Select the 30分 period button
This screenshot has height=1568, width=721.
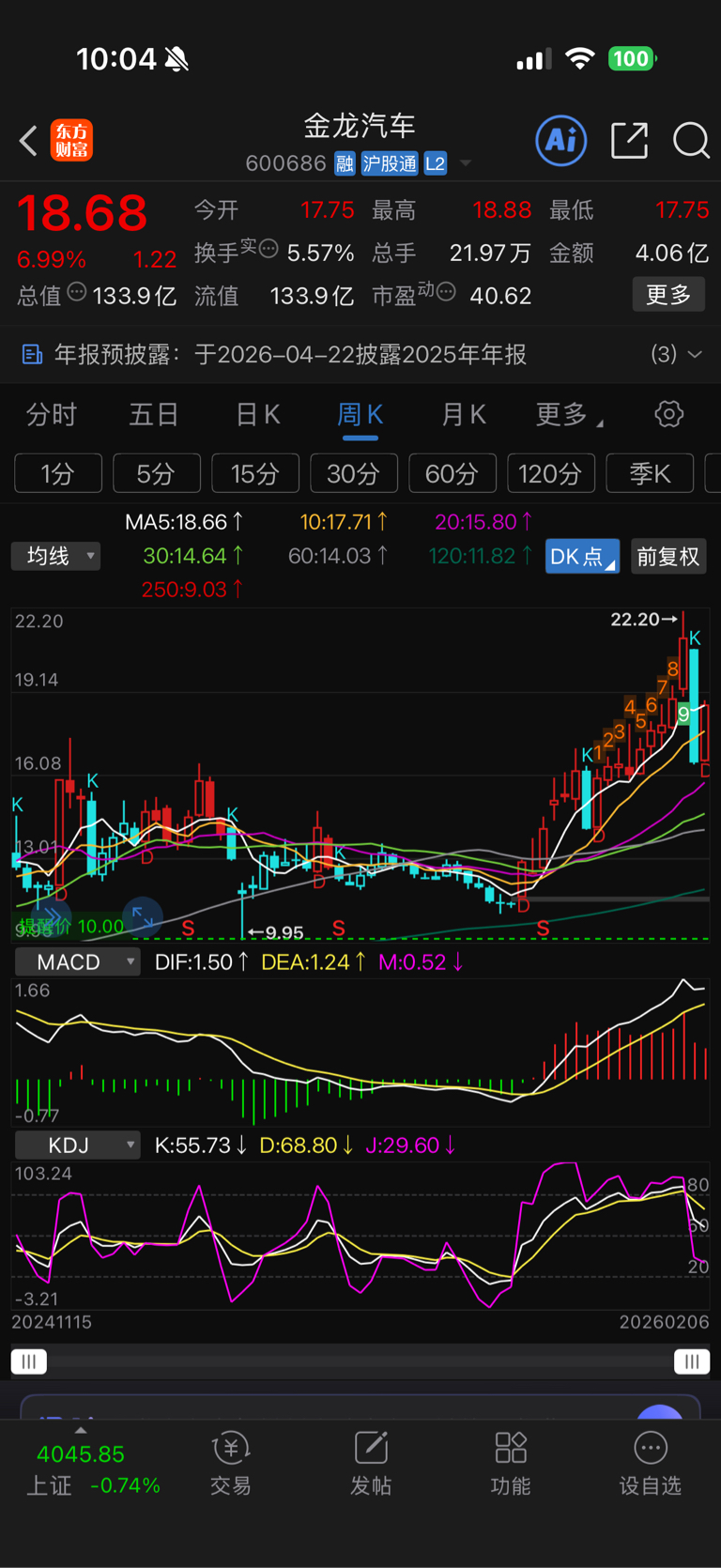[x=354, y=473]
